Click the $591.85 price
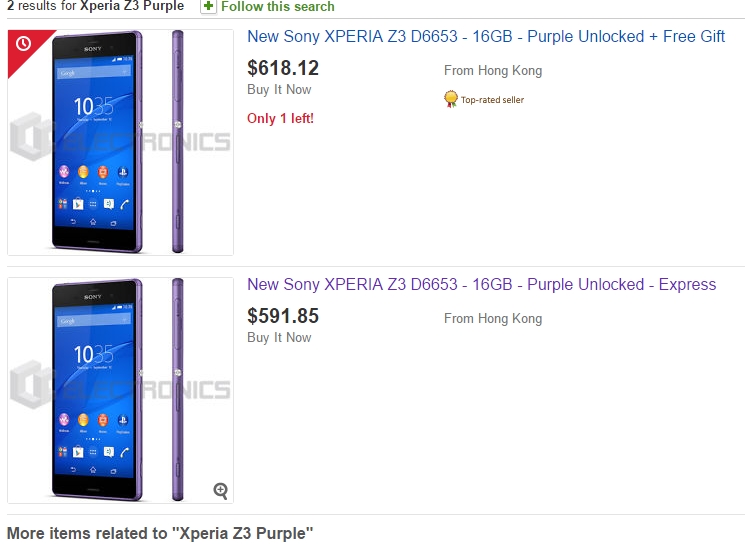745x545 pixels. click(x=283, y=316)
